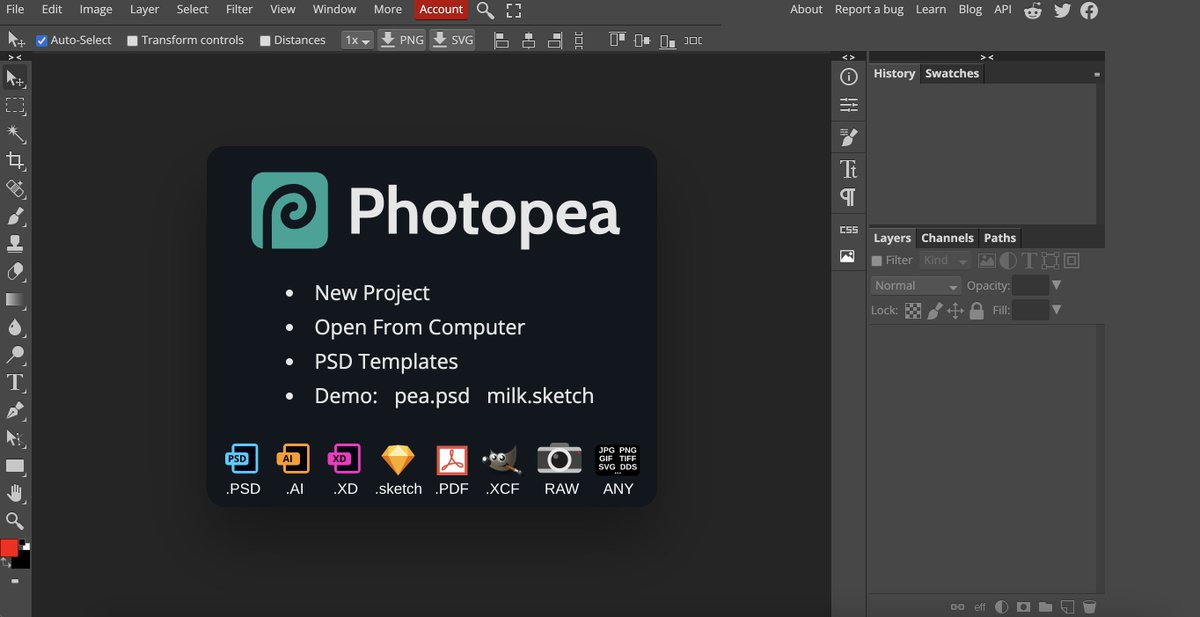Image resolution: width=1200 pixels, height=617 pixels.
Task: Toggle fullscreen mode icon
Action: tap(514, 10)
